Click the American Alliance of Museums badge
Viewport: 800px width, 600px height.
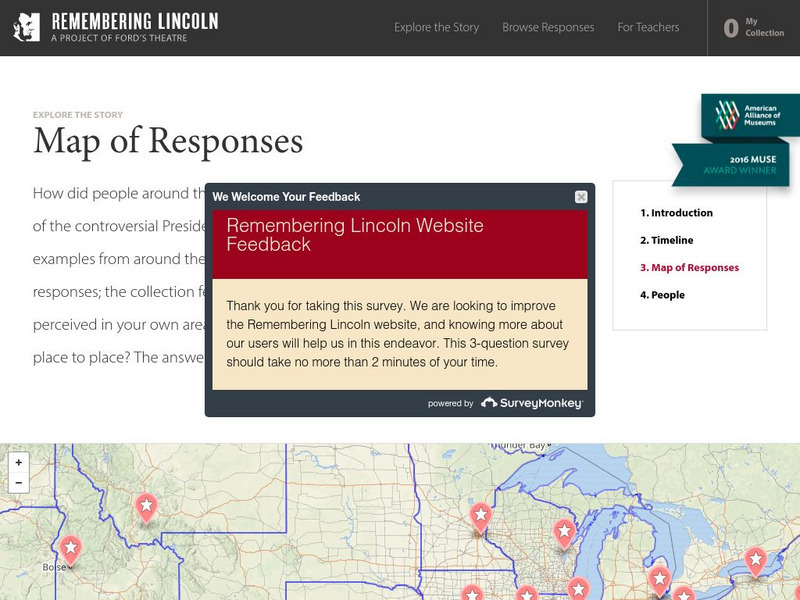(x=750, y=115)
